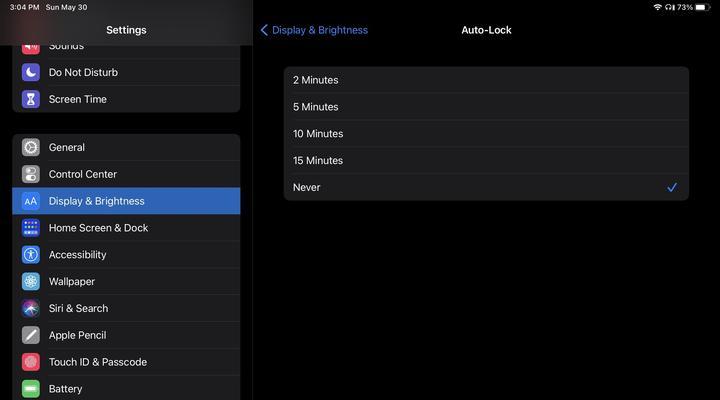
Task: Tap the Screen Time hourglass icon
Action: pos(31,99)
